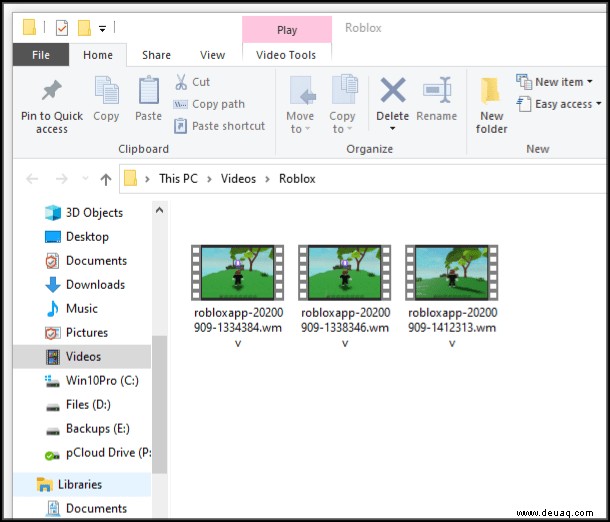Click the folder icon in title bar
The image size is (610, 522).
pos(30,28)
